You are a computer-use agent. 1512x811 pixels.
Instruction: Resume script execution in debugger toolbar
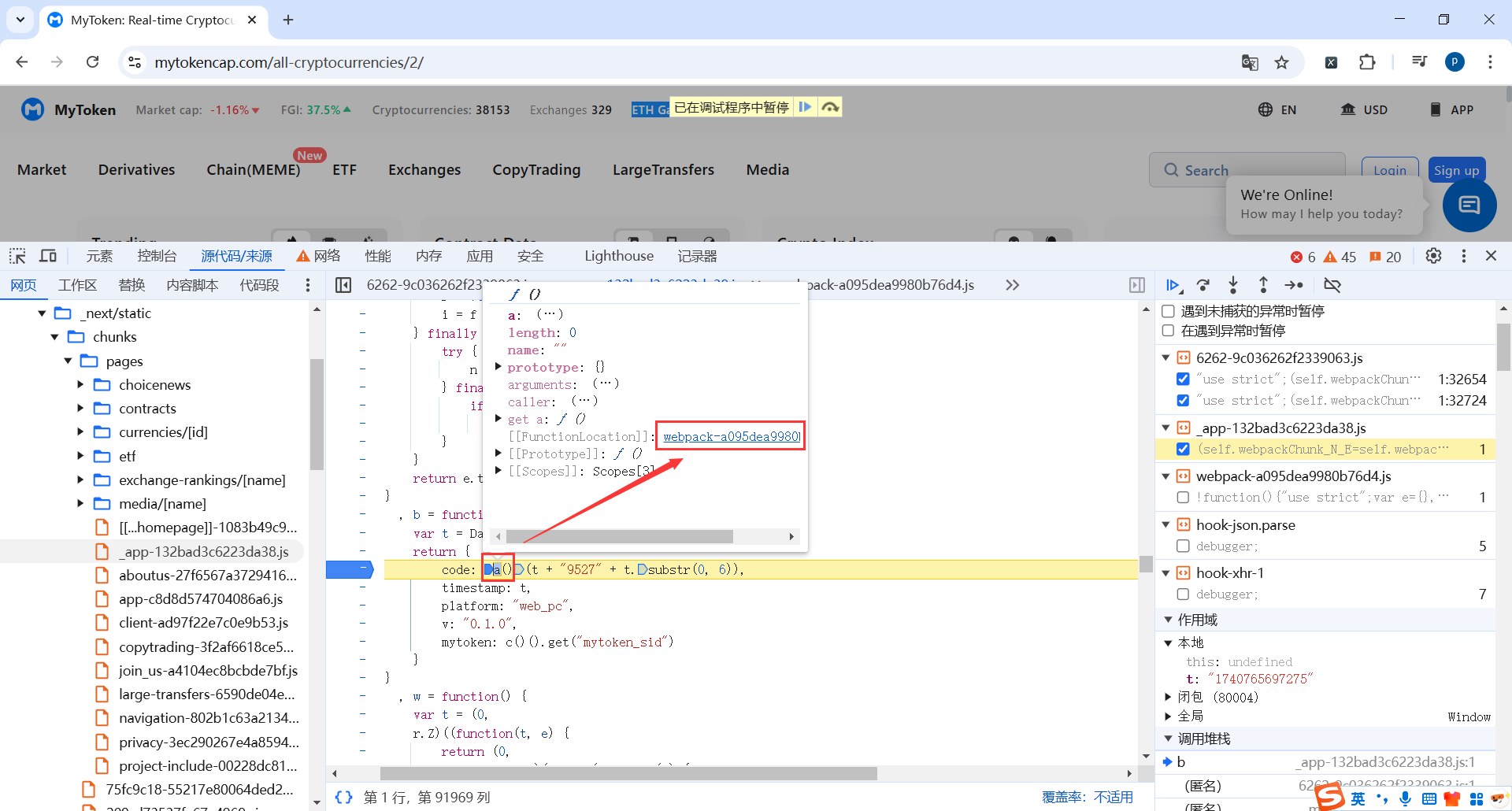(1173, 285)
